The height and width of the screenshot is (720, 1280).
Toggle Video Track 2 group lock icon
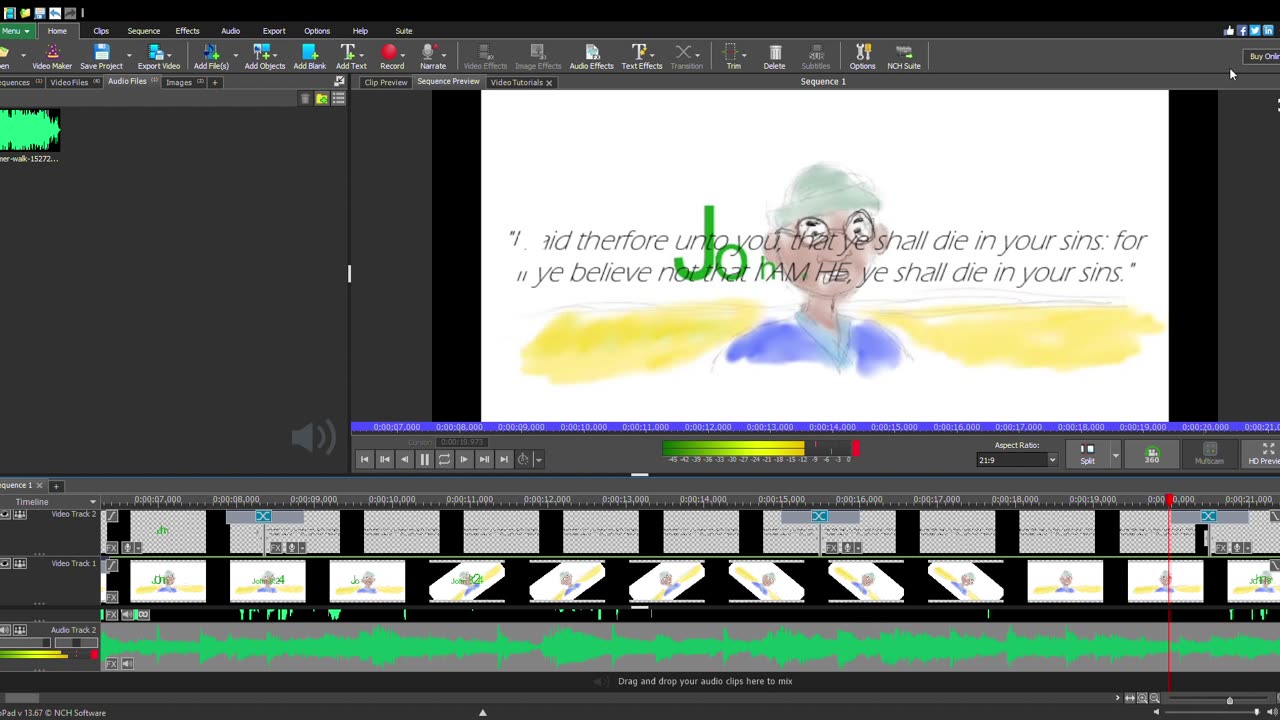[x=19, y=514]
